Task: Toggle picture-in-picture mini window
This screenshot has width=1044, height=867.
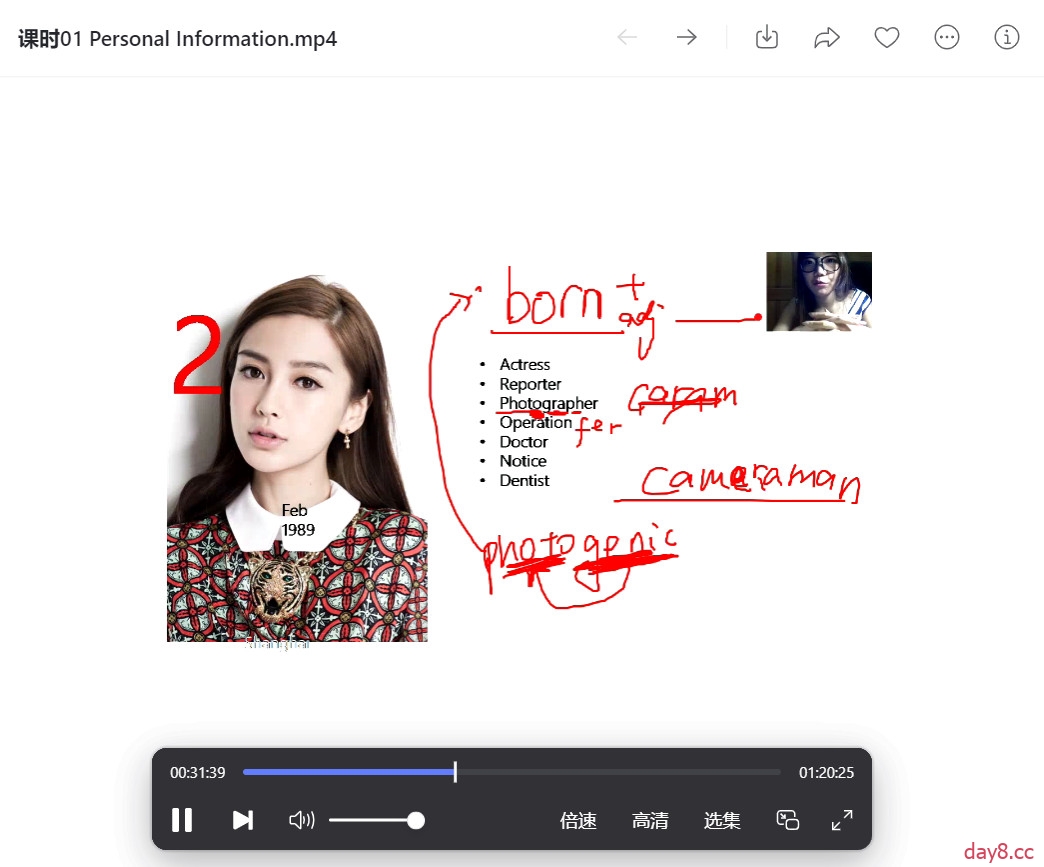Action: (x=788, y=820)
